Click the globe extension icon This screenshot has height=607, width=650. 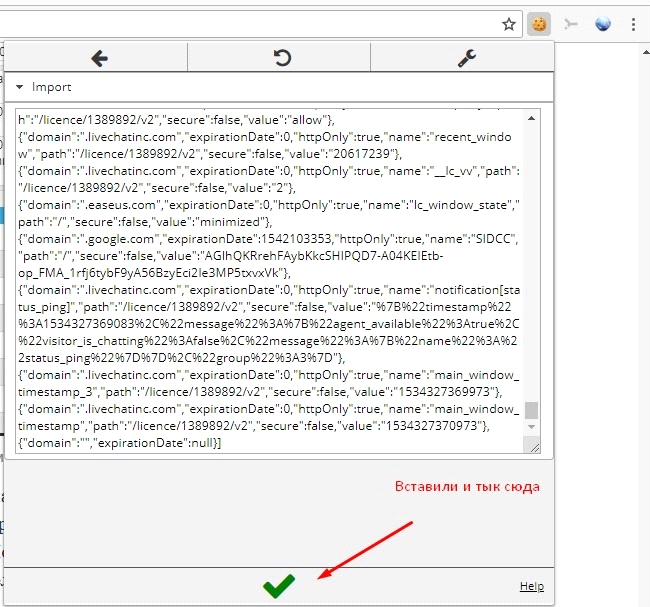click(x=603, y=23)
